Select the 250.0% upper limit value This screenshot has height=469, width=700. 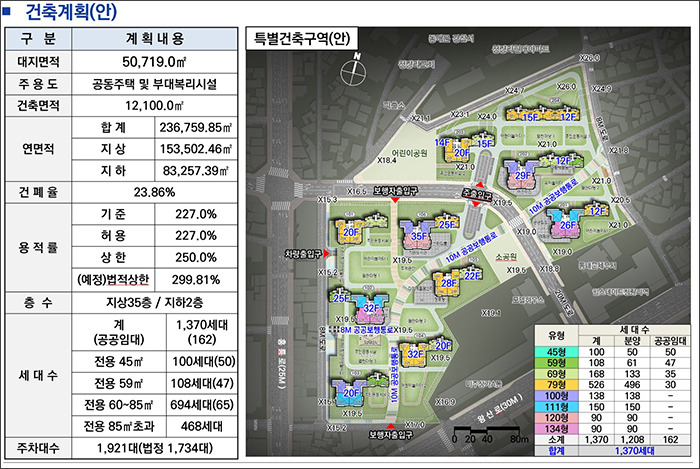point(196,257)
